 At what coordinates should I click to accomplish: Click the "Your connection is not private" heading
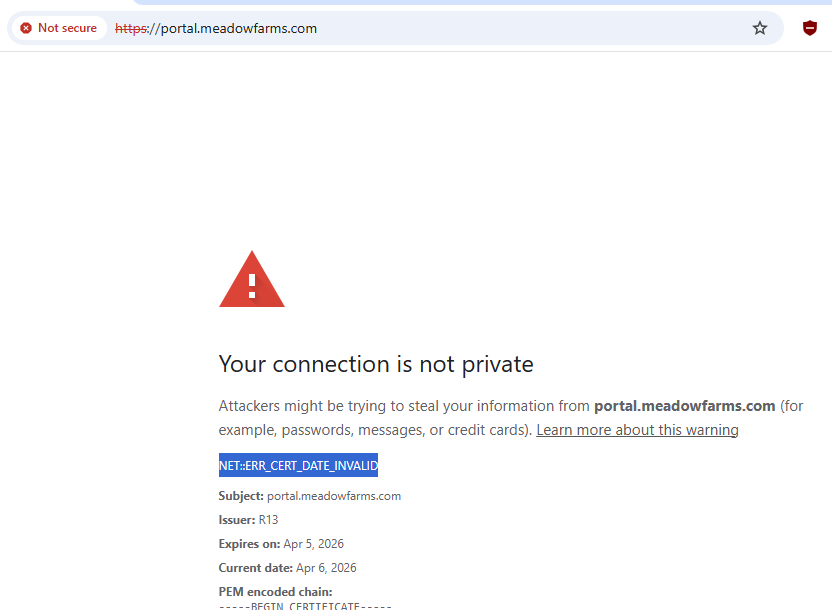click(376, 364)
